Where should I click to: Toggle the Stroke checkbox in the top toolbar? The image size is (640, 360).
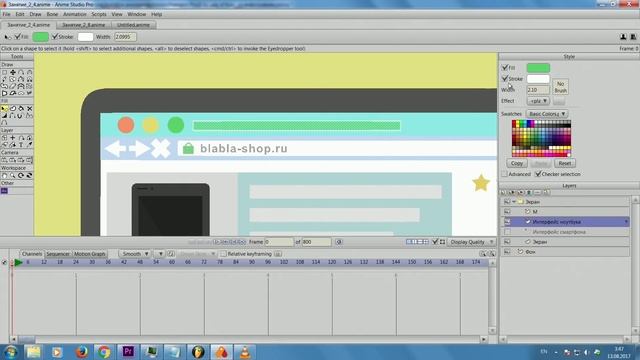(x=55, y=37)
